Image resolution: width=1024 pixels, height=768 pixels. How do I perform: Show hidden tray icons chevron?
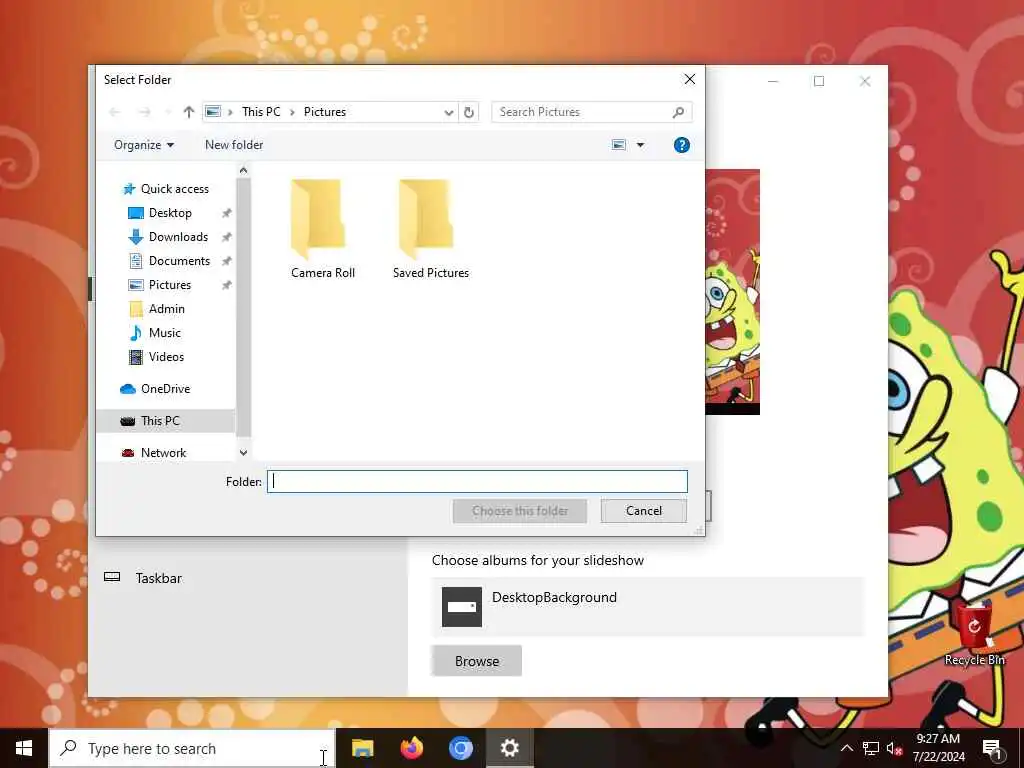(846, 749)
